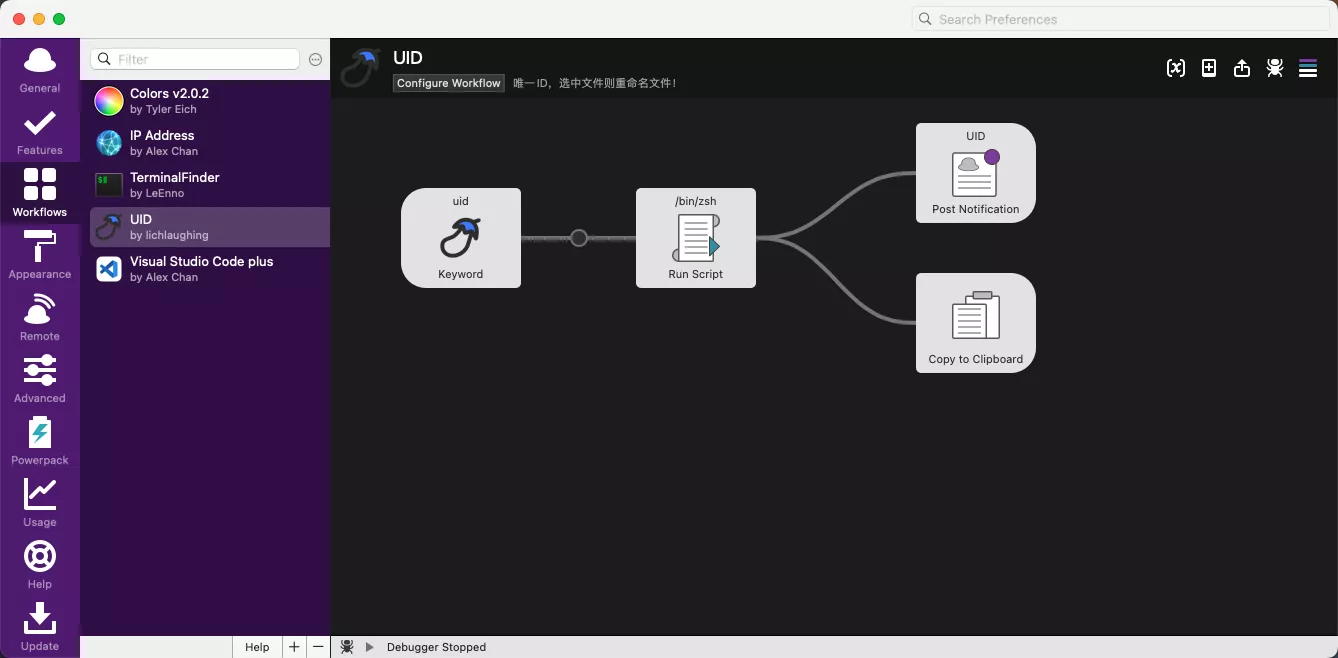Screen dimensions: 1338x658
Task: Click the Configure Workflow button
Action: point(448,83)
